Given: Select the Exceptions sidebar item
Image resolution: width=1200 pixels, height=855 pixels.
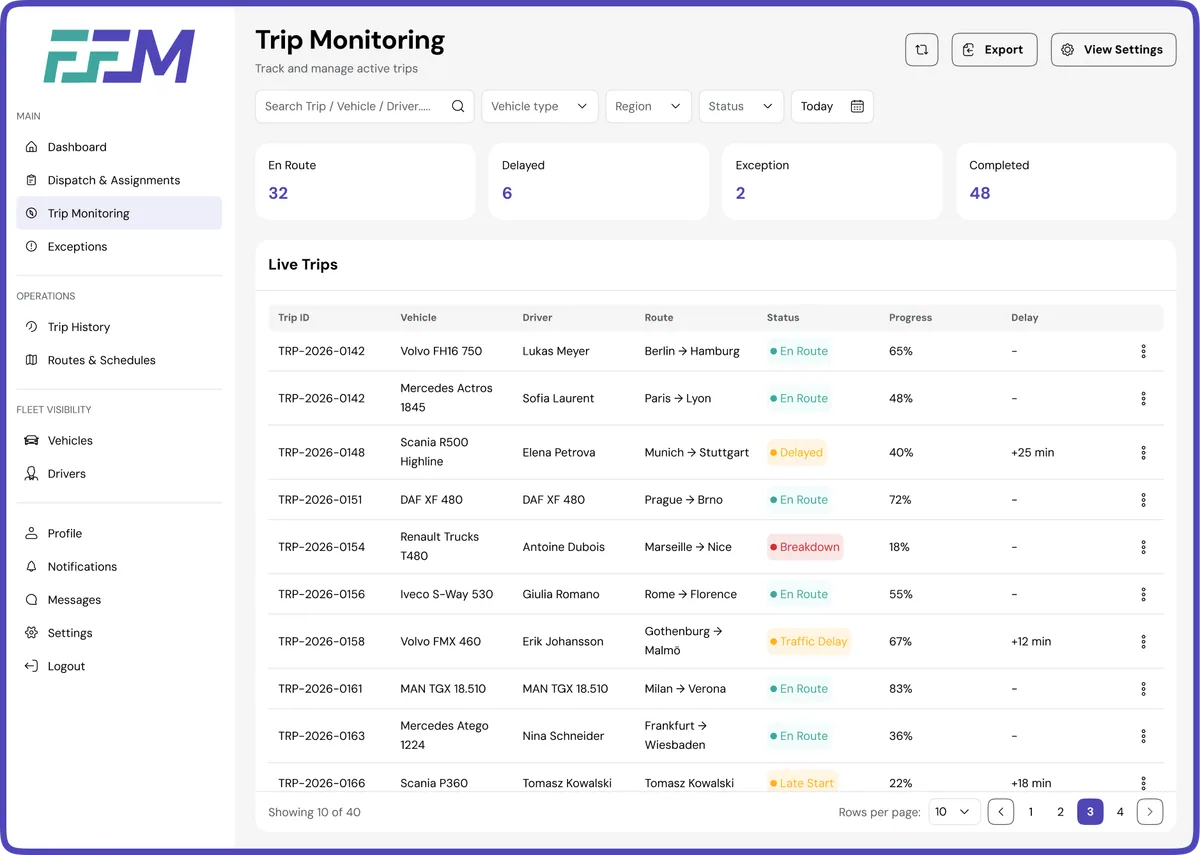Looking at the screenshot, I should [77, 246].
